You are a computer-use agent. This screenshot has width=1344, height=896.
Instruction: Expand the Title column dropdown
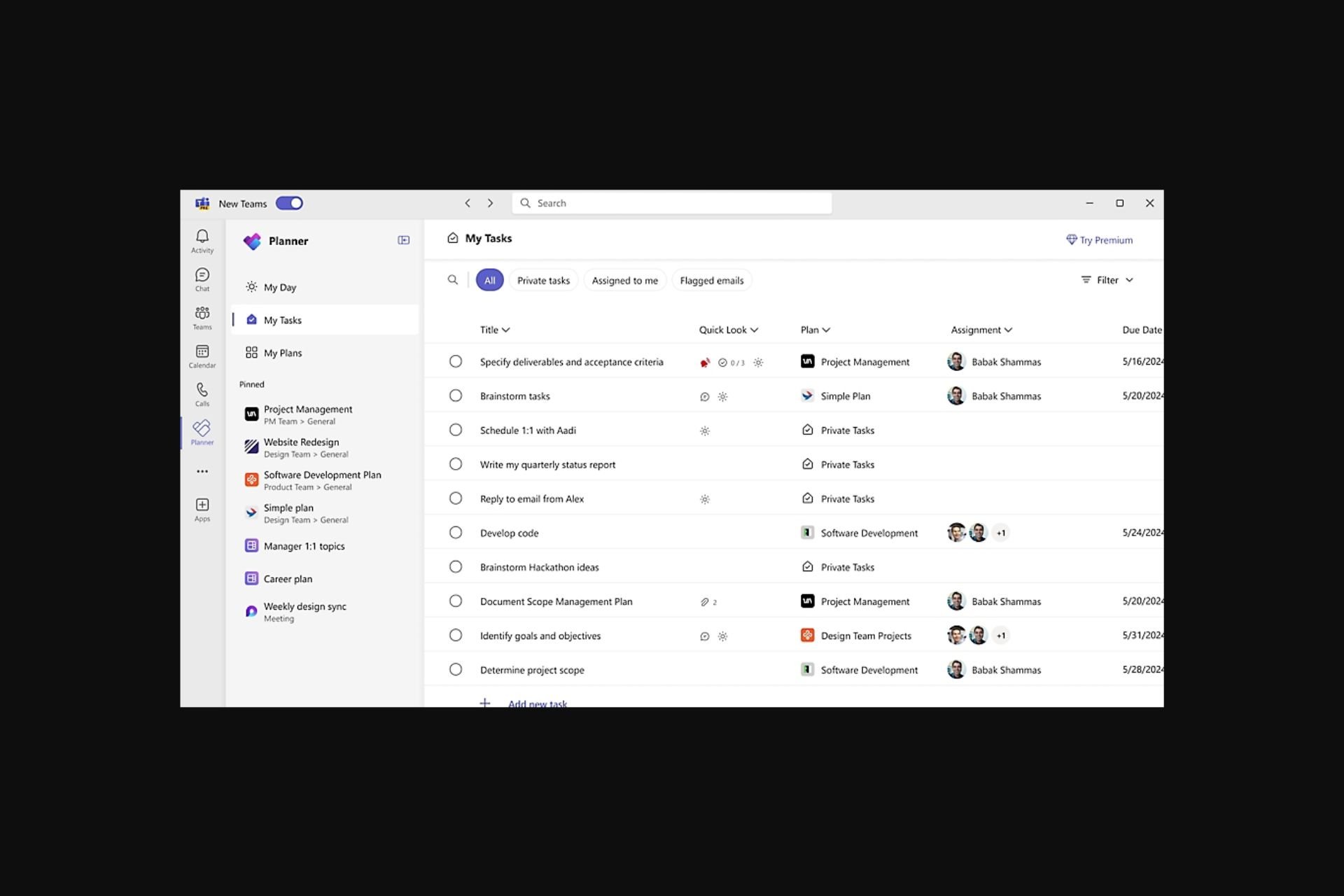(x=506, y=329)
